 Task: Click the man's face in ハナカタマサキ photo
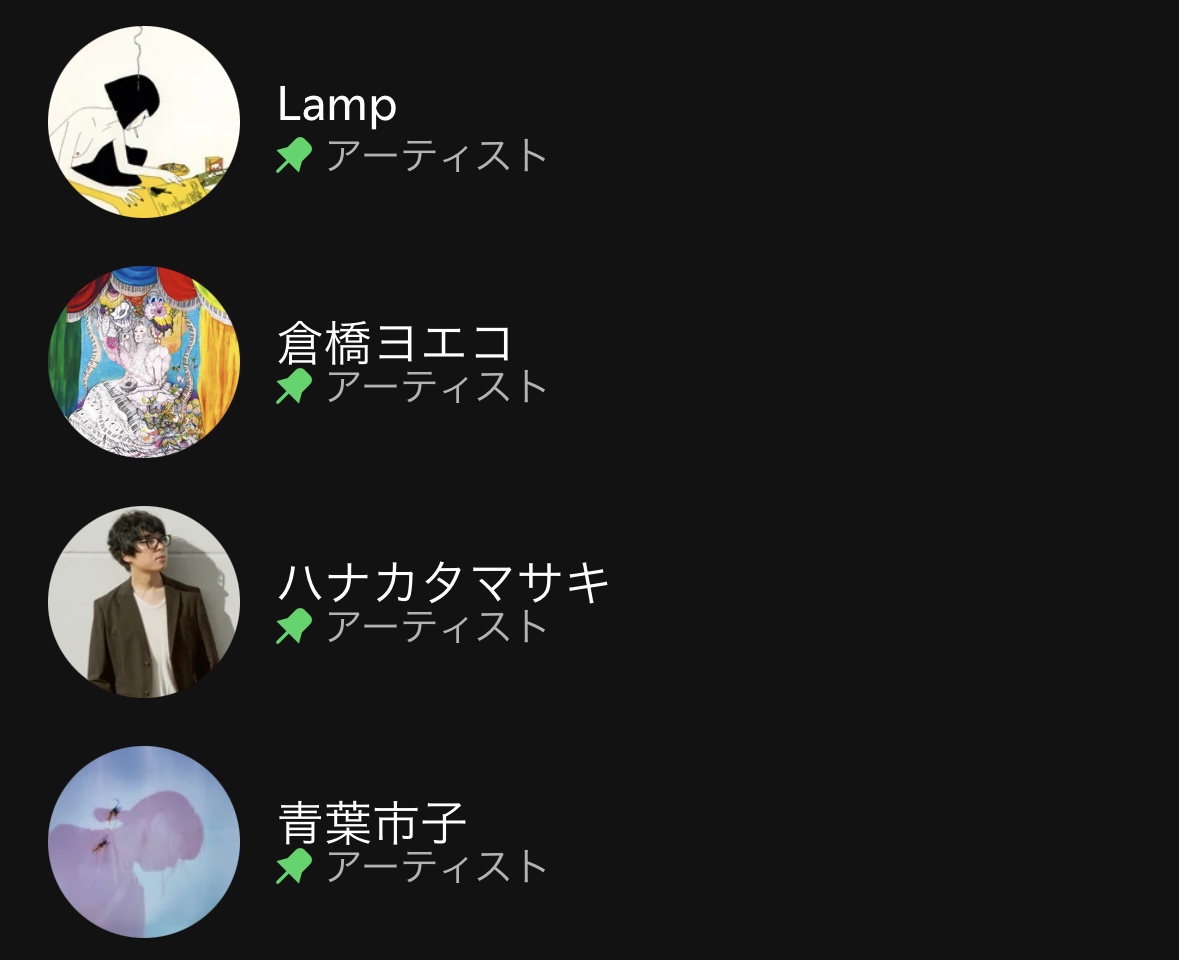coord(153,553)
